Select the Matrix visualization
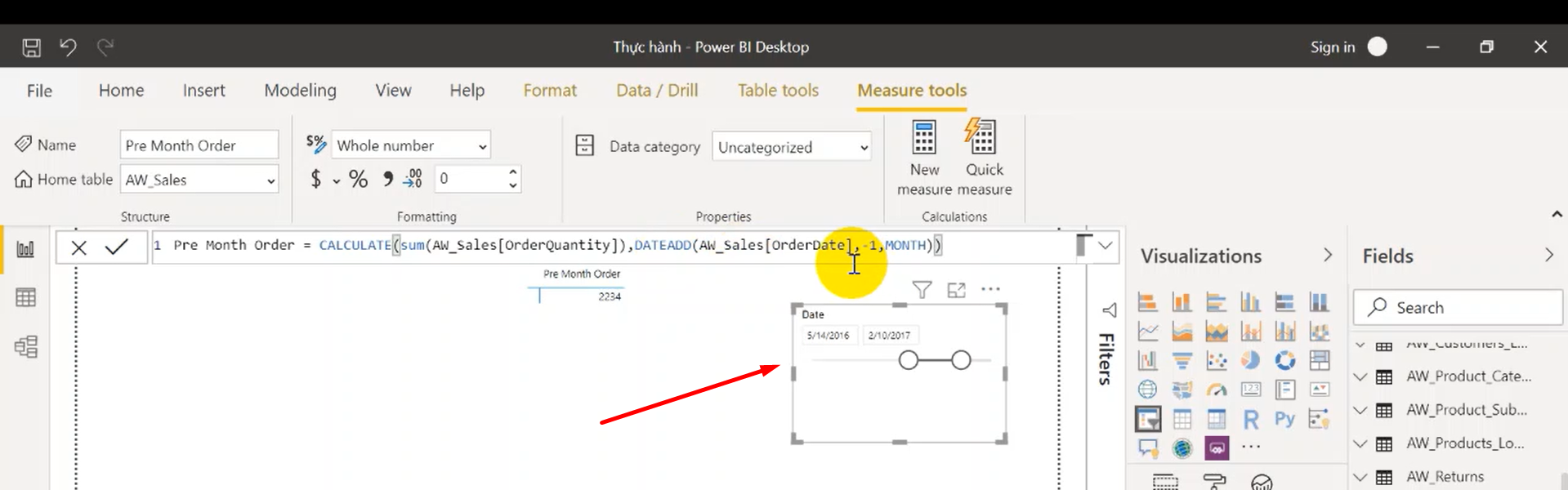This screenshot has height=490, width=1568. pos(1217,420)
